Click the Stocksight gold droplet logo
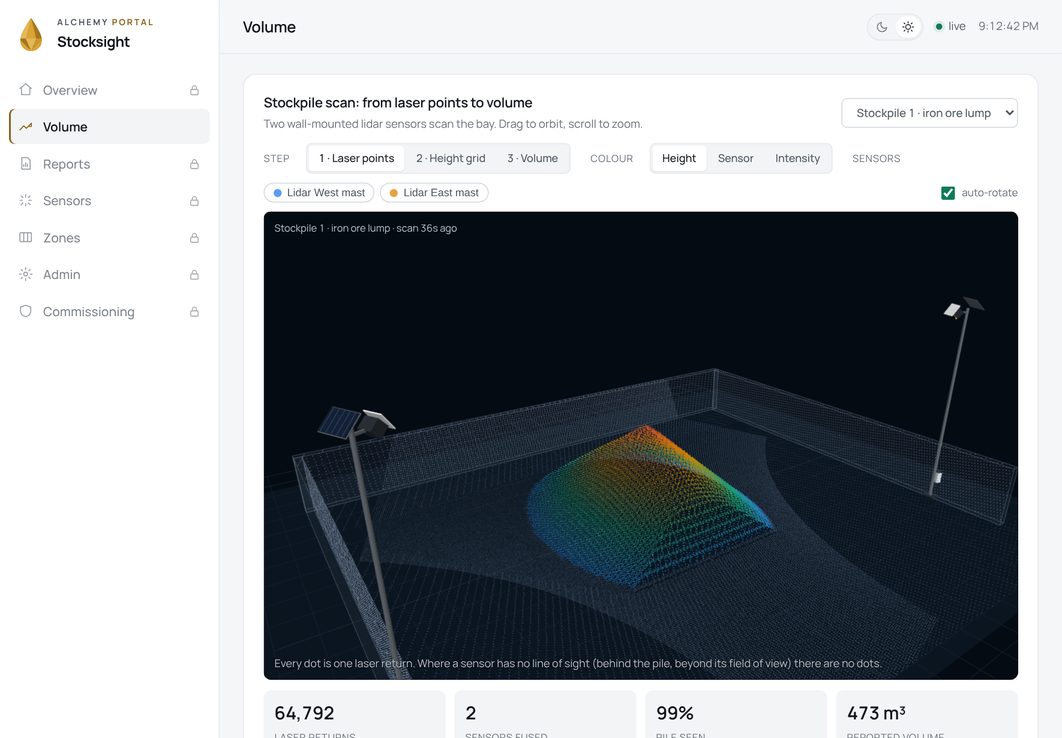The width and height of the screenshot is (1062, 738). click(30, 35)
